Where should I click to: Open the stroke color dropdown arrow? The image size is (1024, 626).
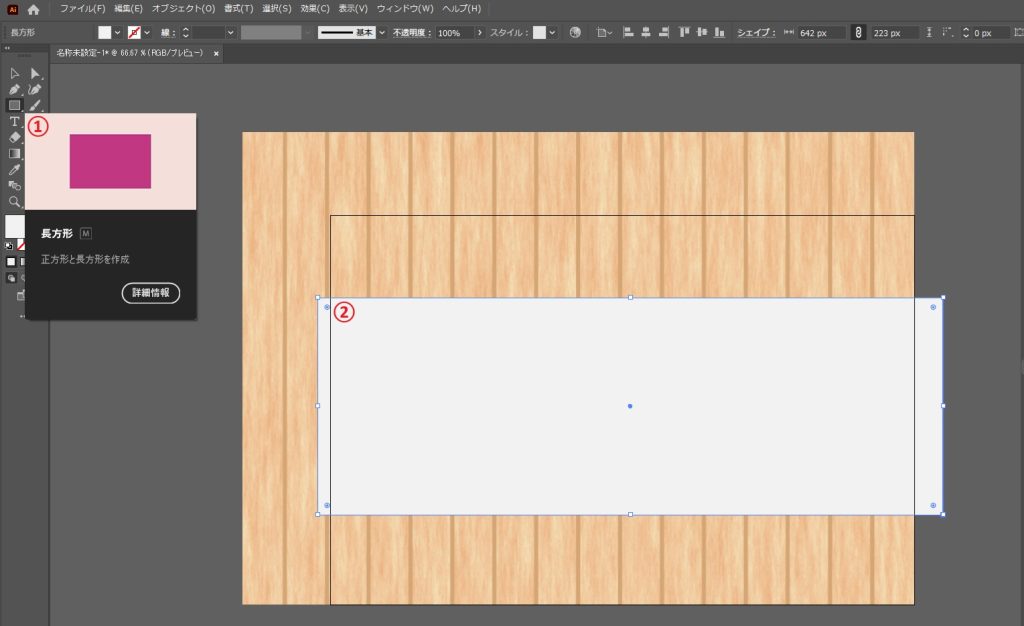147,33
